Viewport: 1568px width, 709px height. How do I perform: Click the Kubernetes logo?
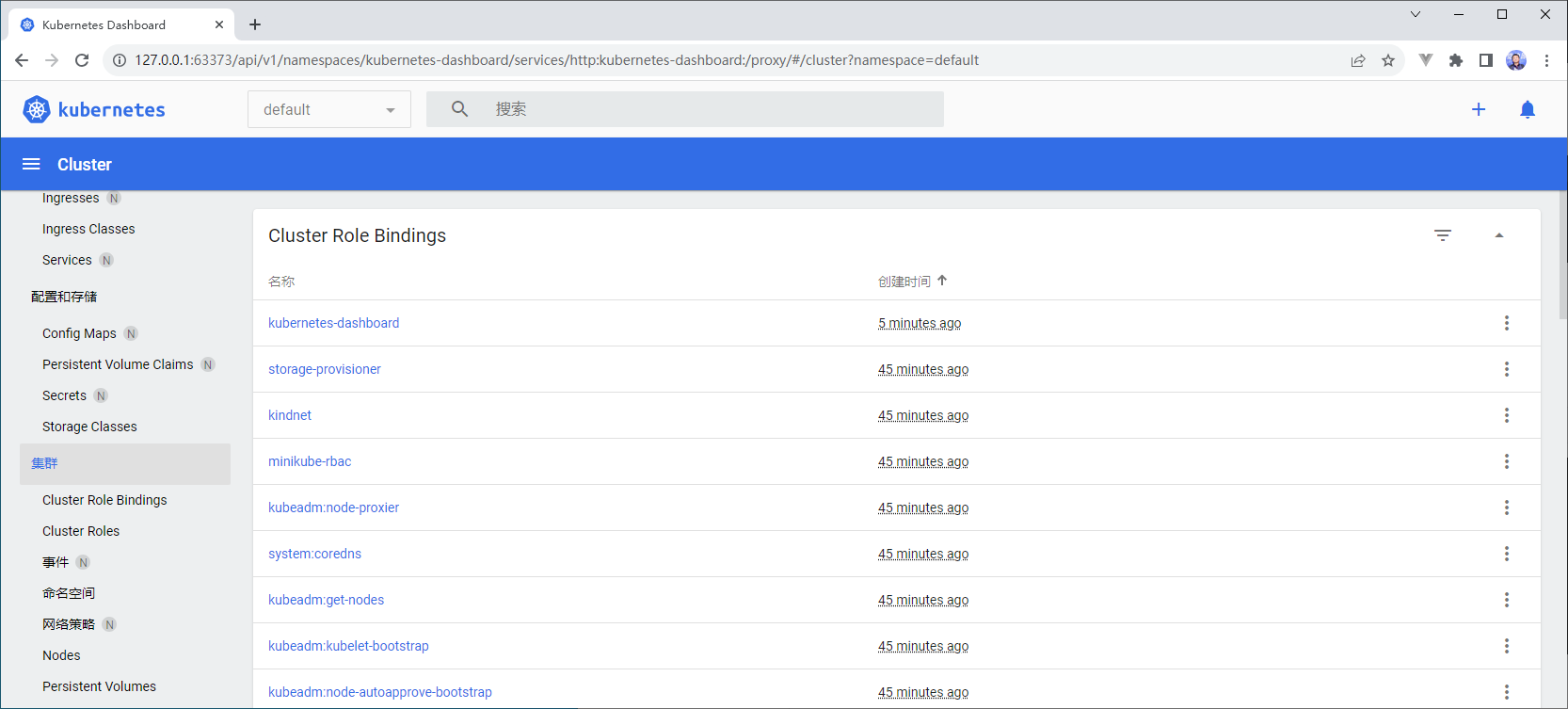pos(94,109)
